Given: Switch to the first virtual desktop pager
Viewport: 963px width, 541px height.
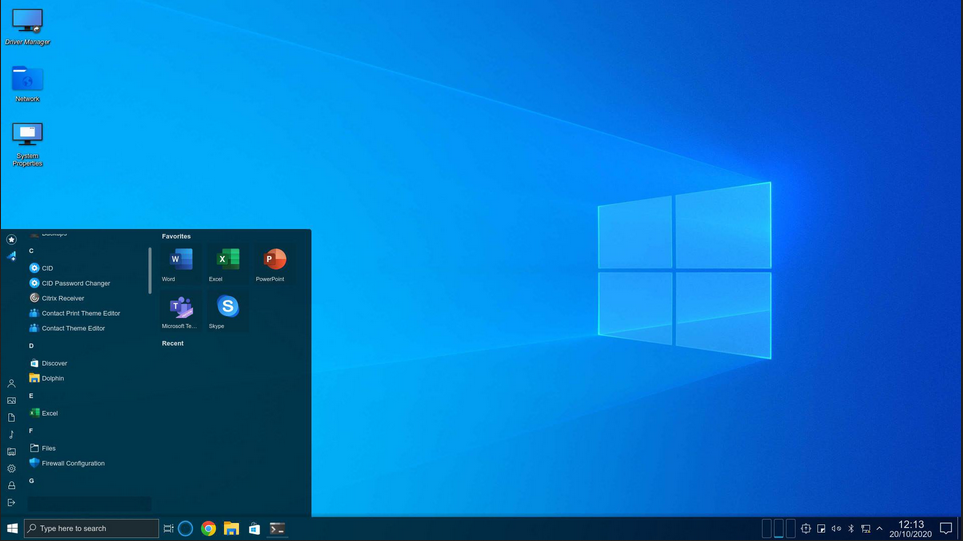Looking at the screenshot, I should pos(766,528).
